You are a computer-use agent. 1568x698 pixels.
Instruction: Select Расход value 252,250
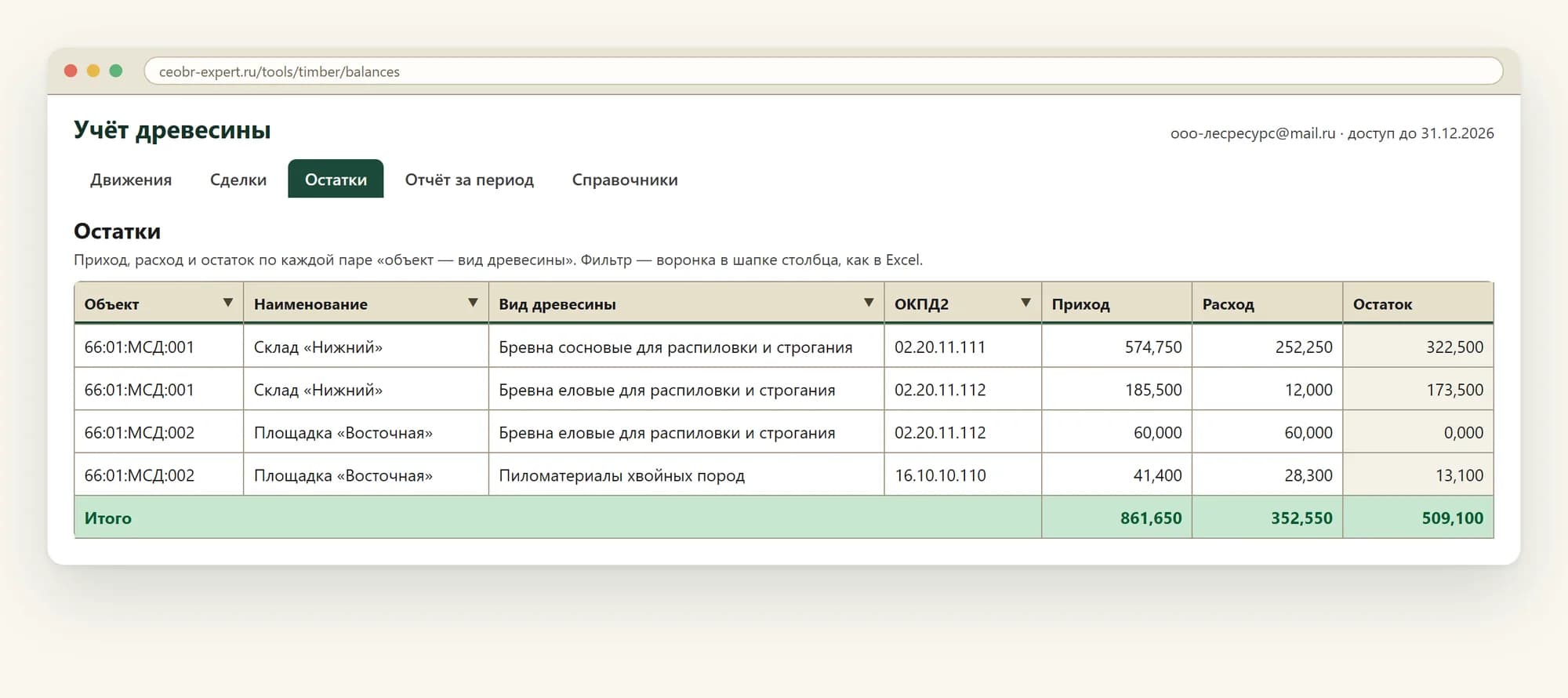pos(1267,347)
